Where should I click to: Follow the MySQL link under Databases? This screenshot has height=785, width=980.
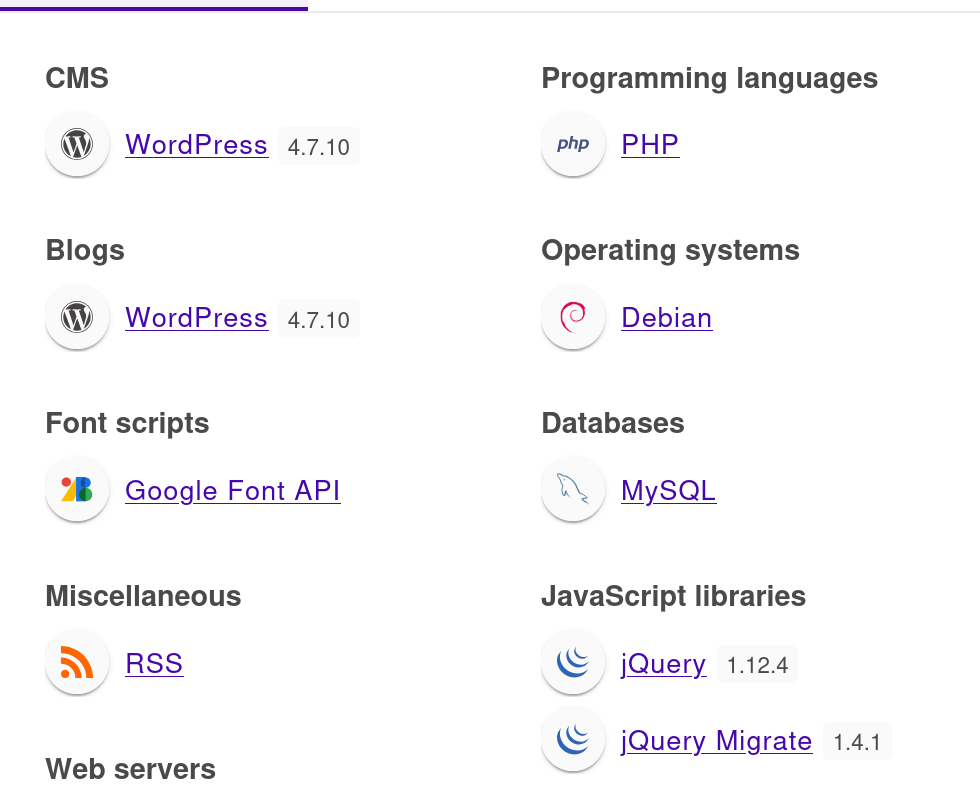pyautogui.click(x=669, y=491)
